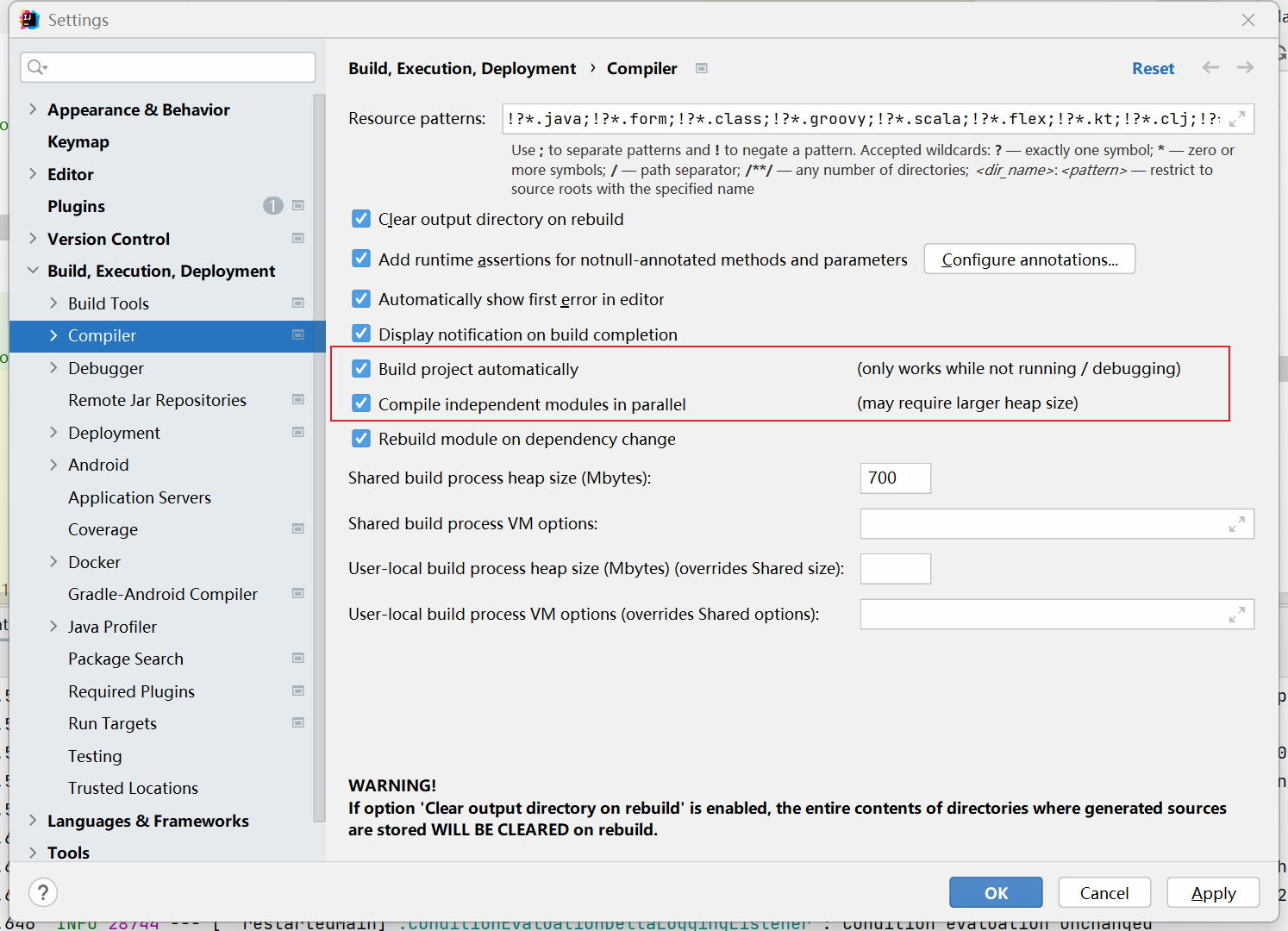Click the help question mark icon
The width and height of the screenshot is (1288, 931).
43,892
